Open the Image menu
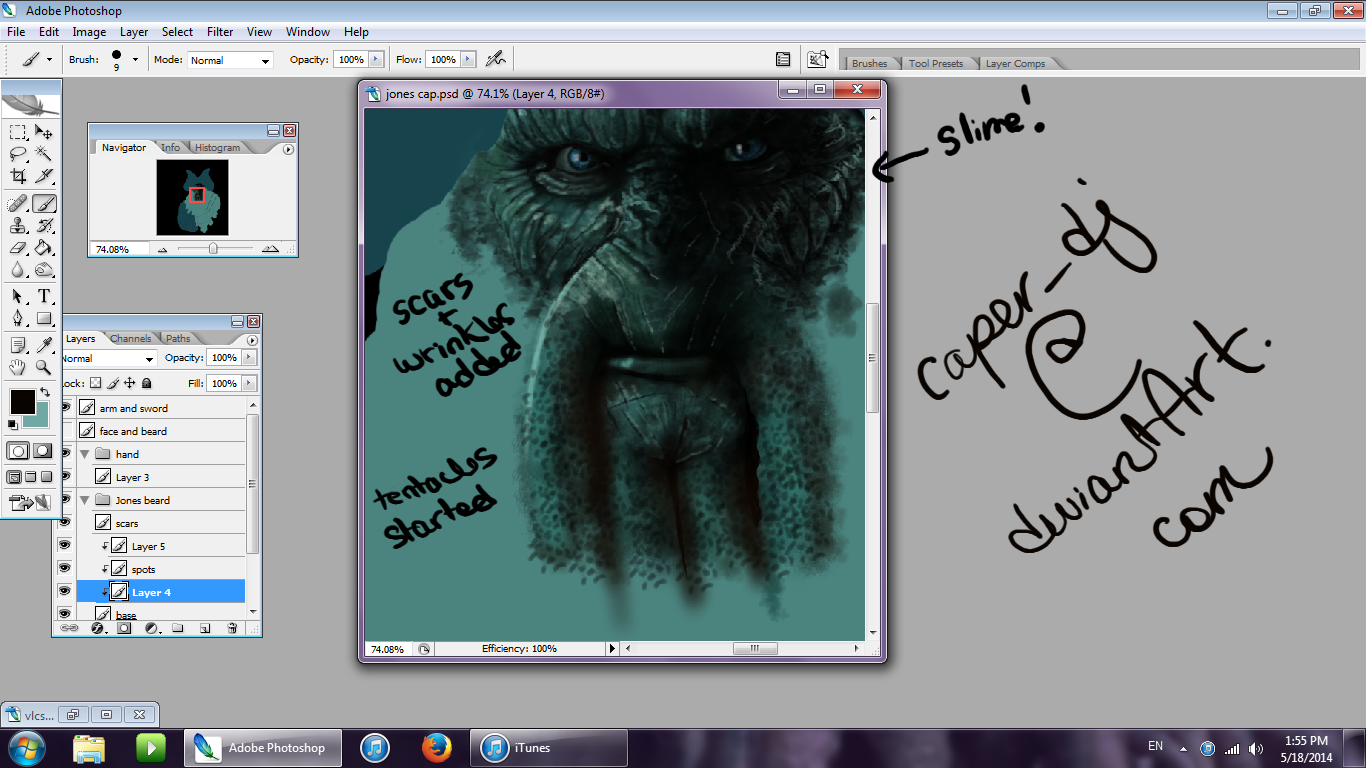Screen dimensions: 1366x768 [89, 32]
